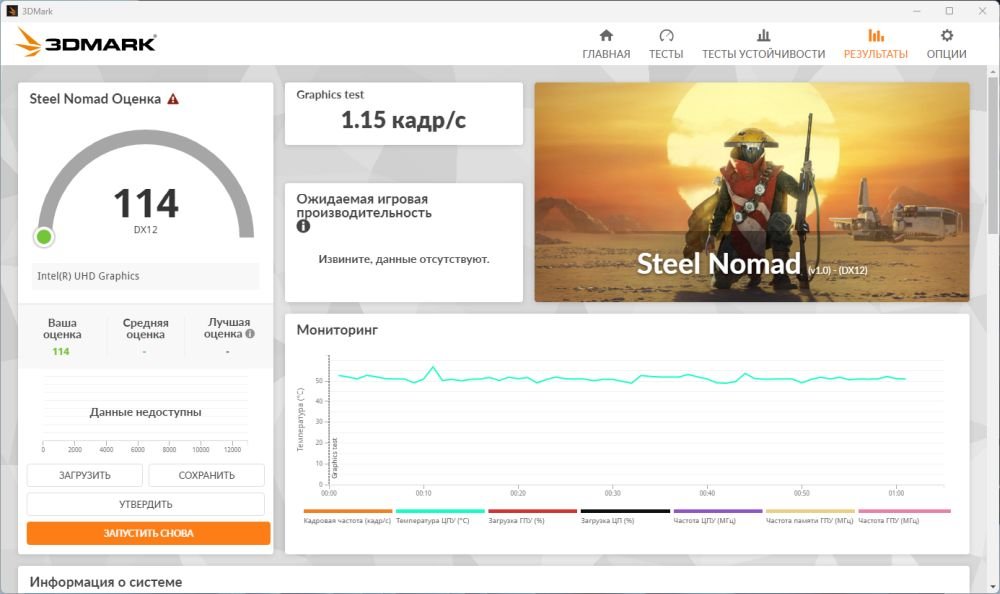Screen dimensions: 1000x594
Task: Click the green score indicator dot on gauge
Action: [x=44, y=237]
